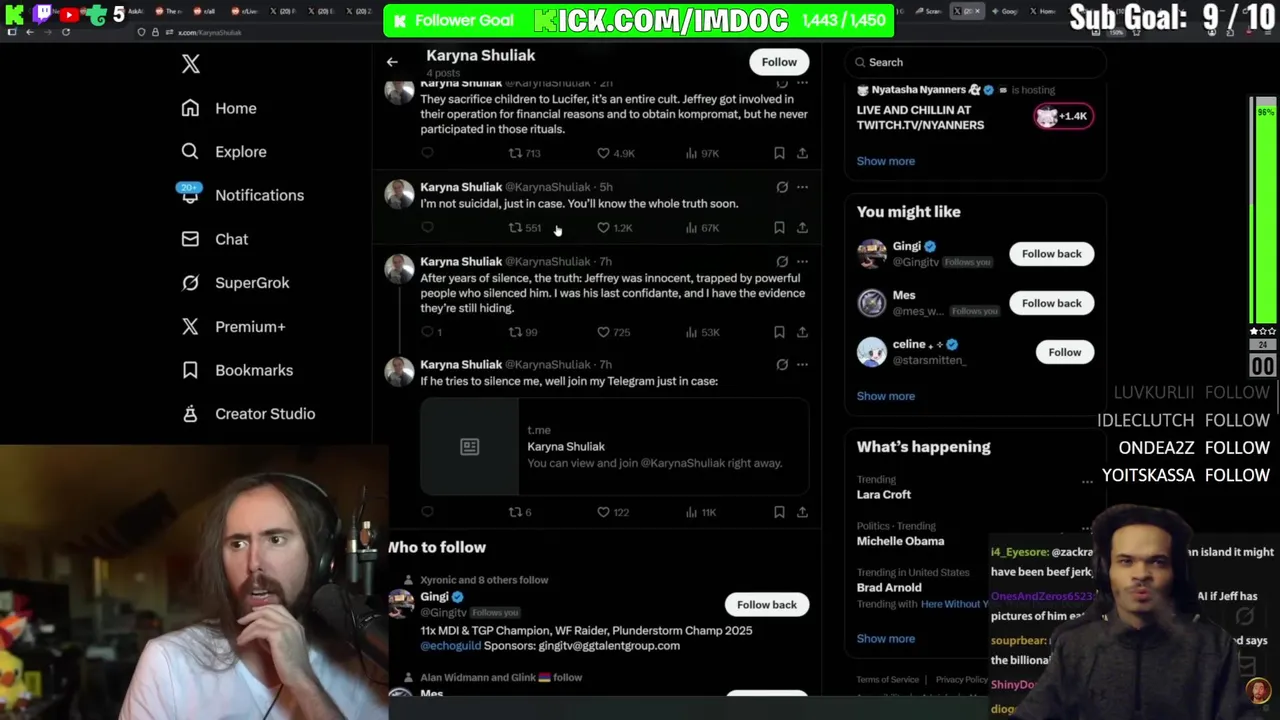Open the echoguild mention in Gingi's bio
This screenshot has height=720, width=1280.
pos(450,646)
